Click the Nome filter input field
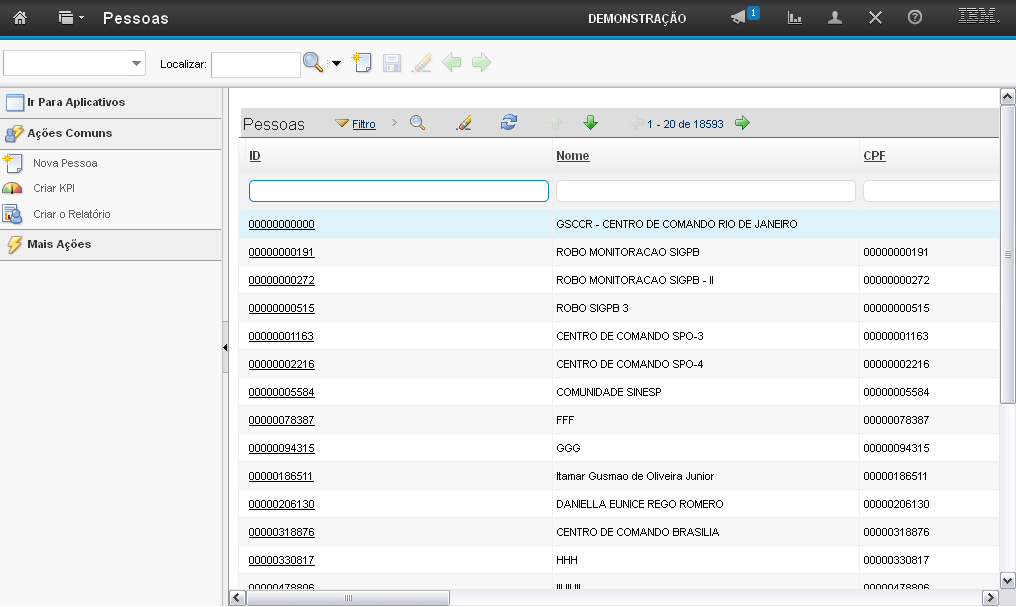 (705, 191)
